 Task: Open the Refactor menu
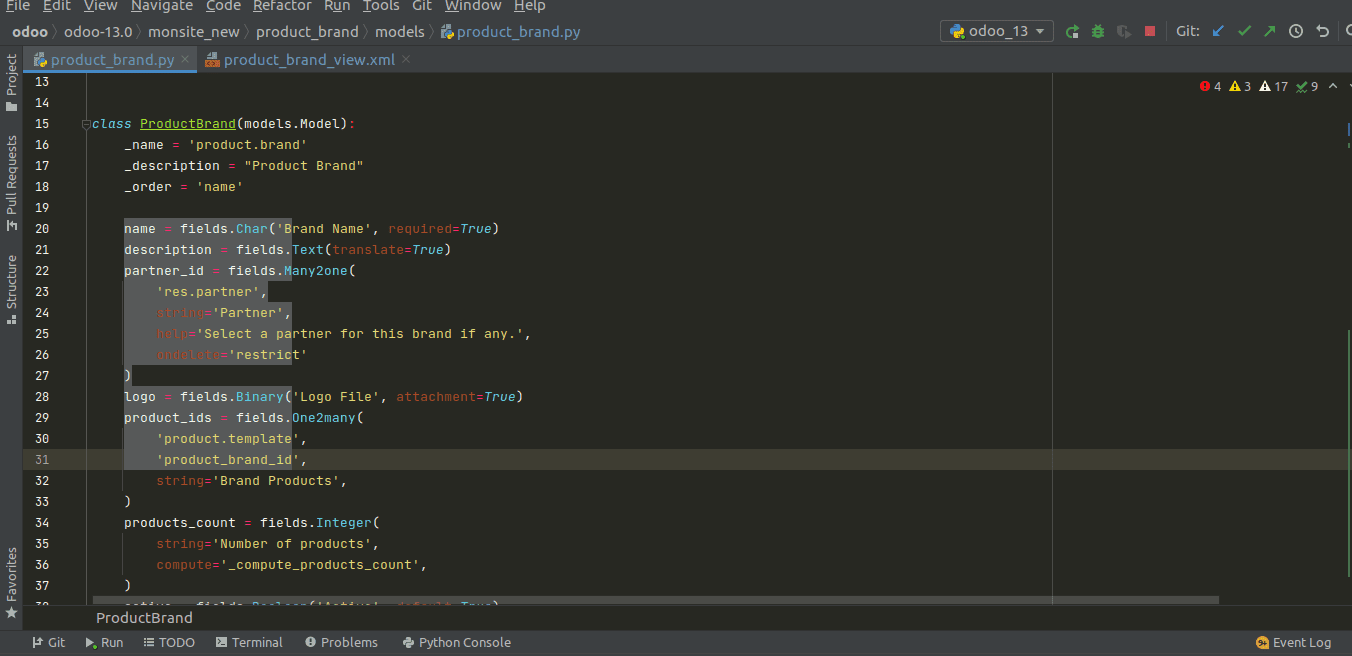[x=282, y=6]
